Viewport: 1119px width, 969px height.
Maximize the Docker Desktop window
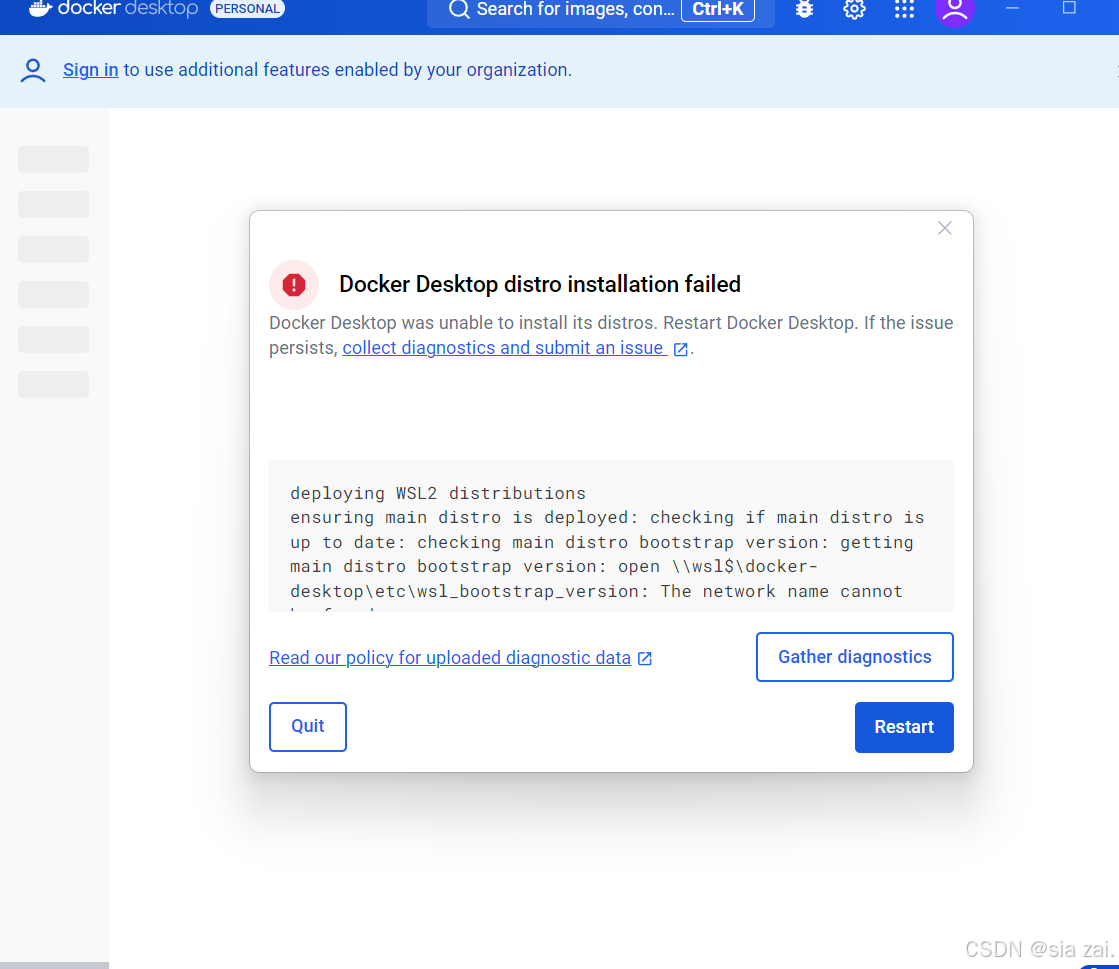pyautogui.click(x=1069, y=8)
